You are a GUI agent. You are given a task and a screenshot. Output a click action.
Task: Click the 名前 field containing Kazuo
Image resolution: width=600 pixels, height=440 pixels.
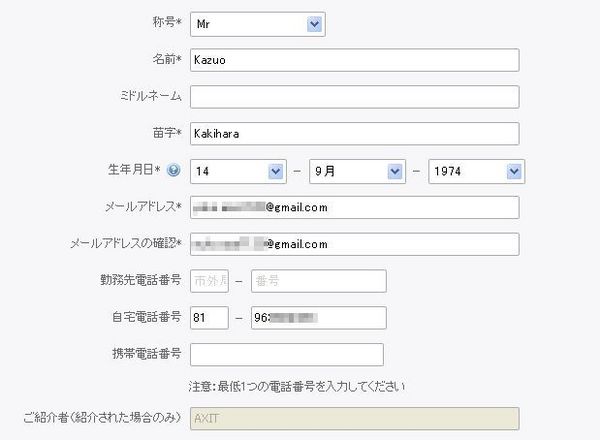tap(354, 60)
